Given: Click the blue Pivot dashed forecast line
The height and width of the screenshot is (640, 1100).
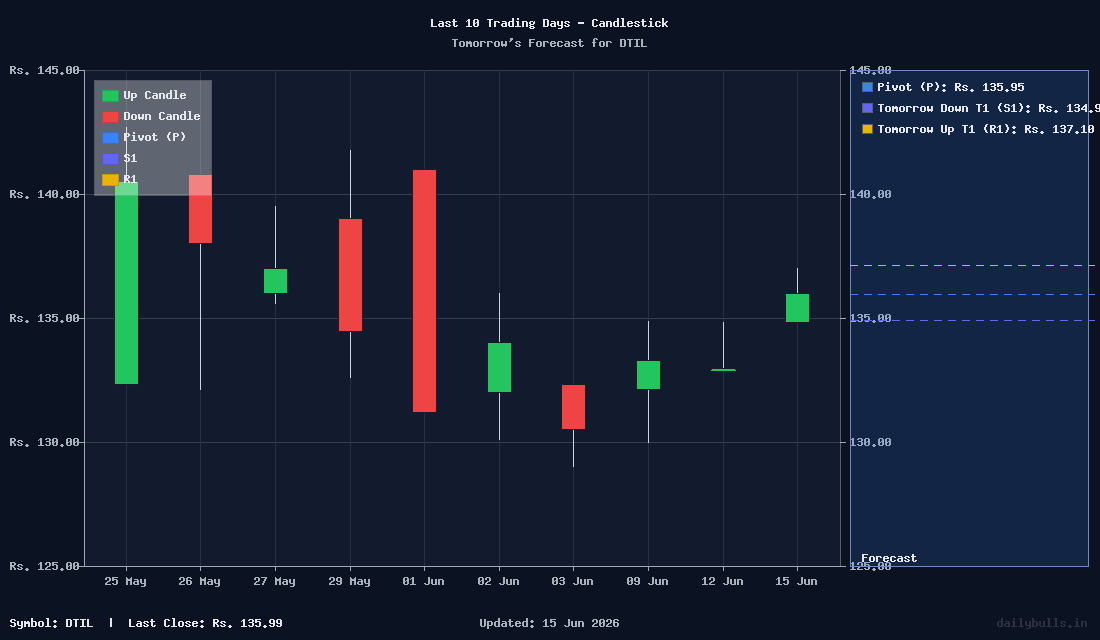Looking at the screenshot, I should (972, 295).
